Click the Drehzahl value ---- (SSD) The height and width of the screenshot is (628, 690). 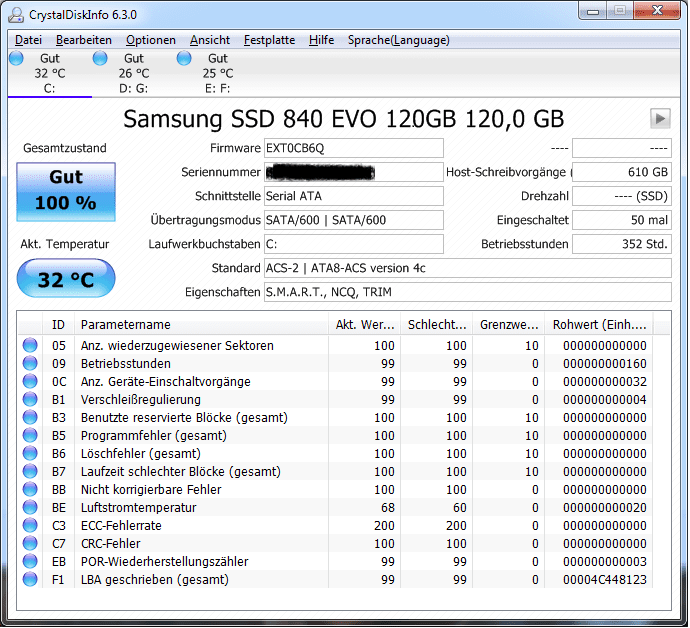(622, 196)
